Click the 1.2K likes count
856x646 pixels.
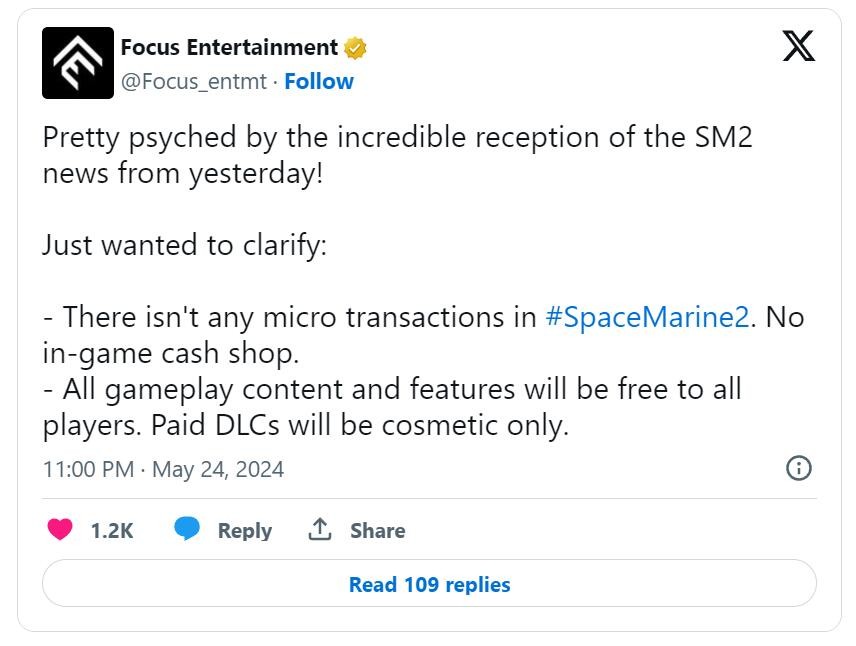pyautogui.click(x=112, y=531)
